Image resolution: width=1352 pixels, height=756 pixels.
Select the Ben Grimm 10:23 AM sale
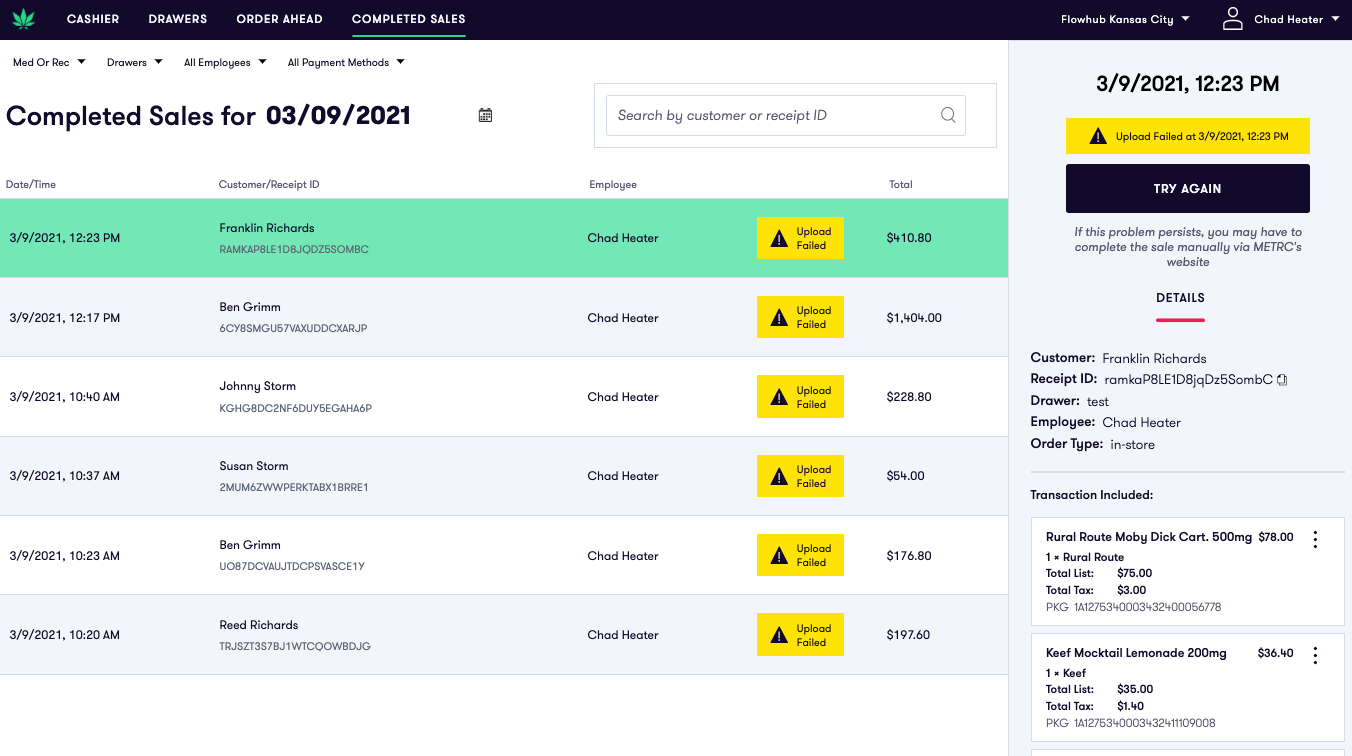click(504, 555)
